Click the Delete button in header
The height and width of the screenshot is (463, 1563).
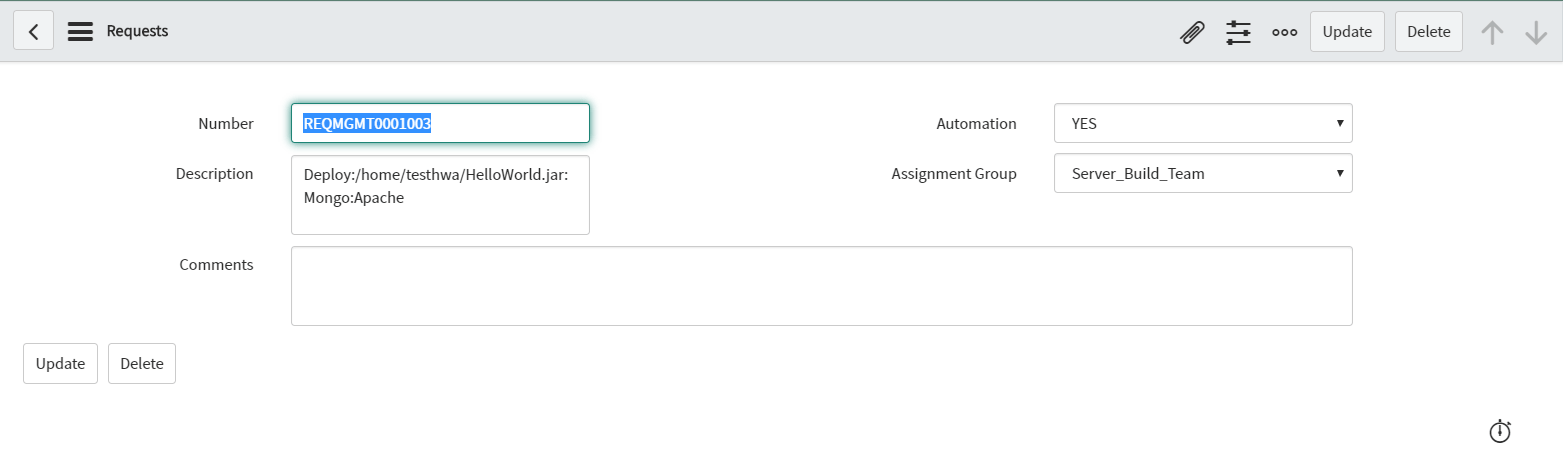pyautogui.click(x=1428, y=32)
